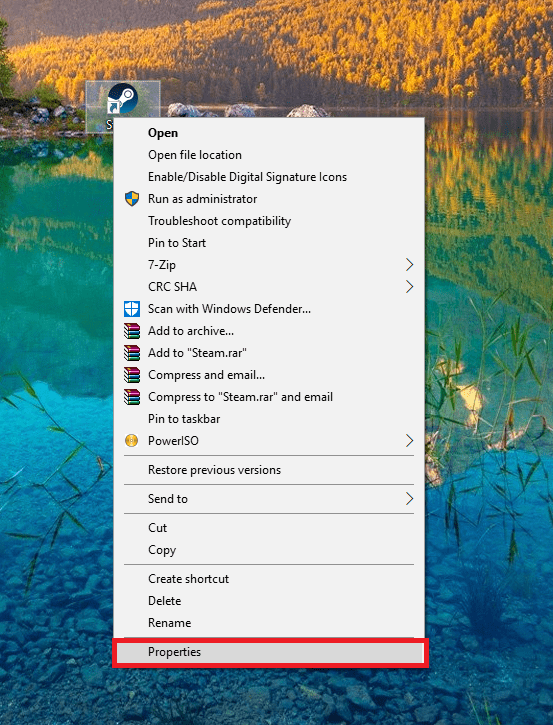
Task: Select Rename from the context menu
Action: [x=269, y=623]
